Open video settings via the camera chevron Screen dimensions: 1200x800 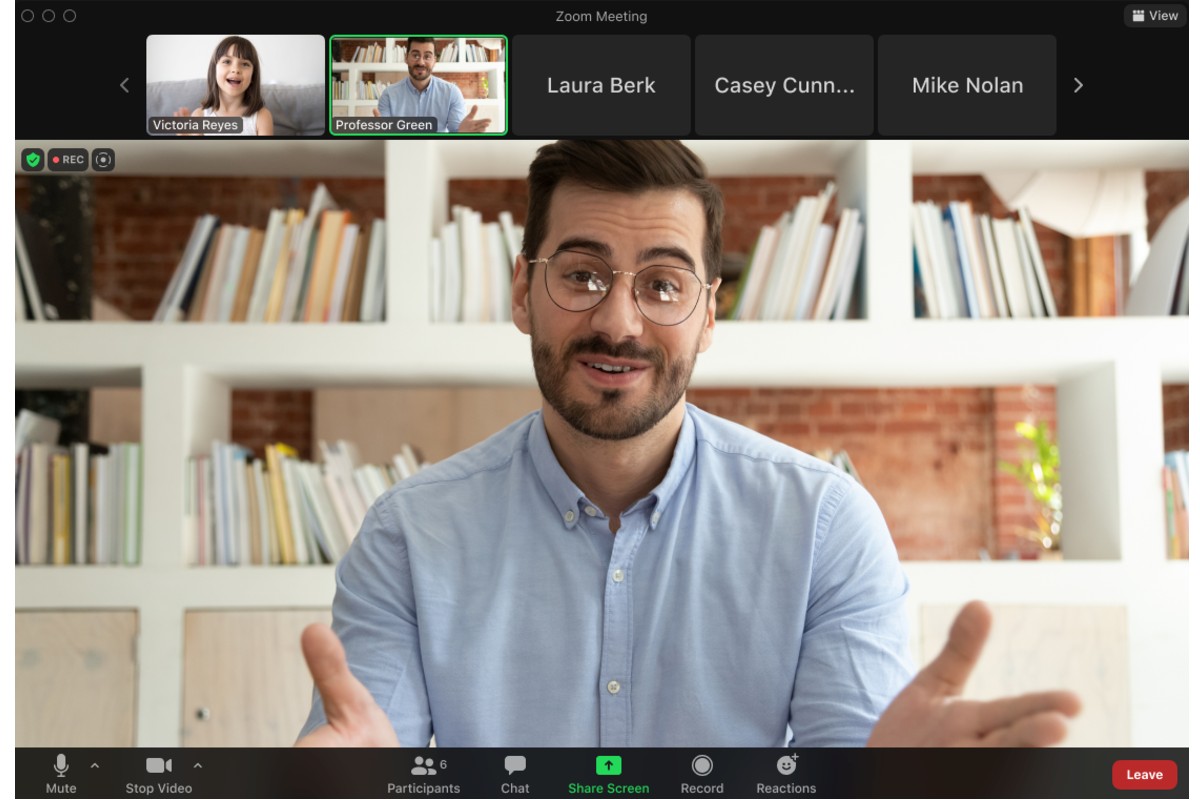[199, 768]
